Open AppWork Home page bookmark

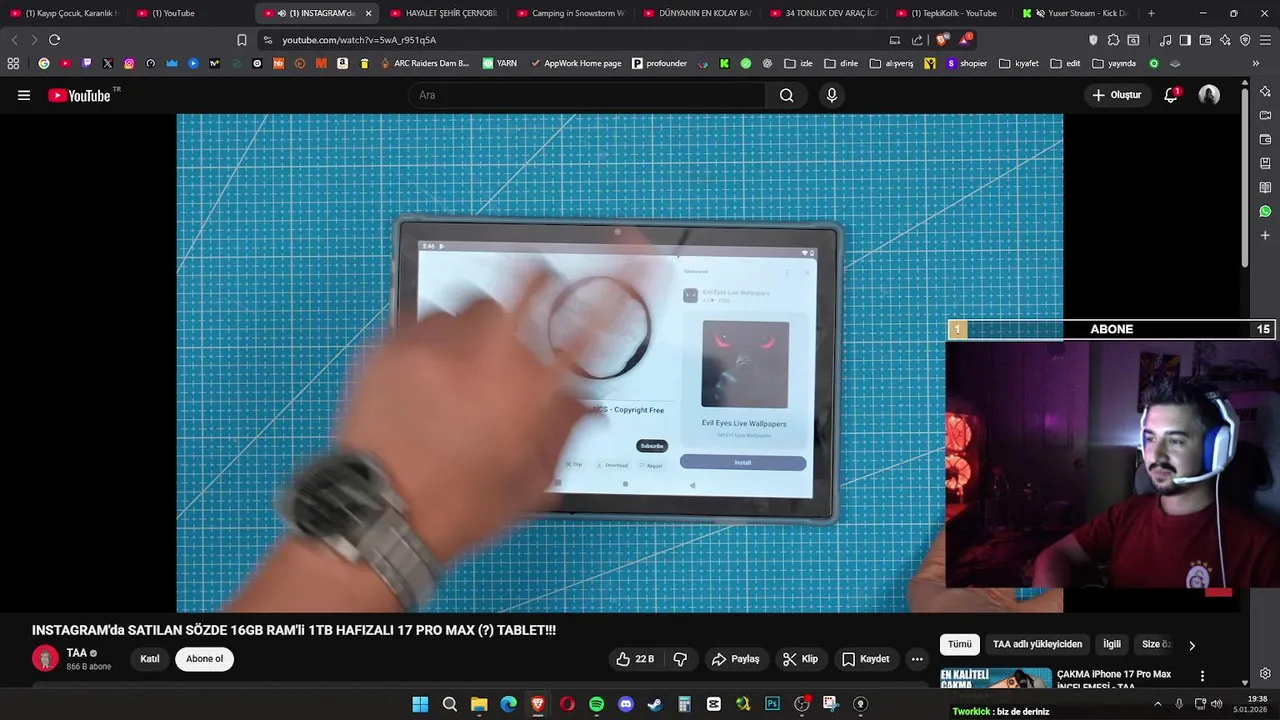[x=575, y=63]
